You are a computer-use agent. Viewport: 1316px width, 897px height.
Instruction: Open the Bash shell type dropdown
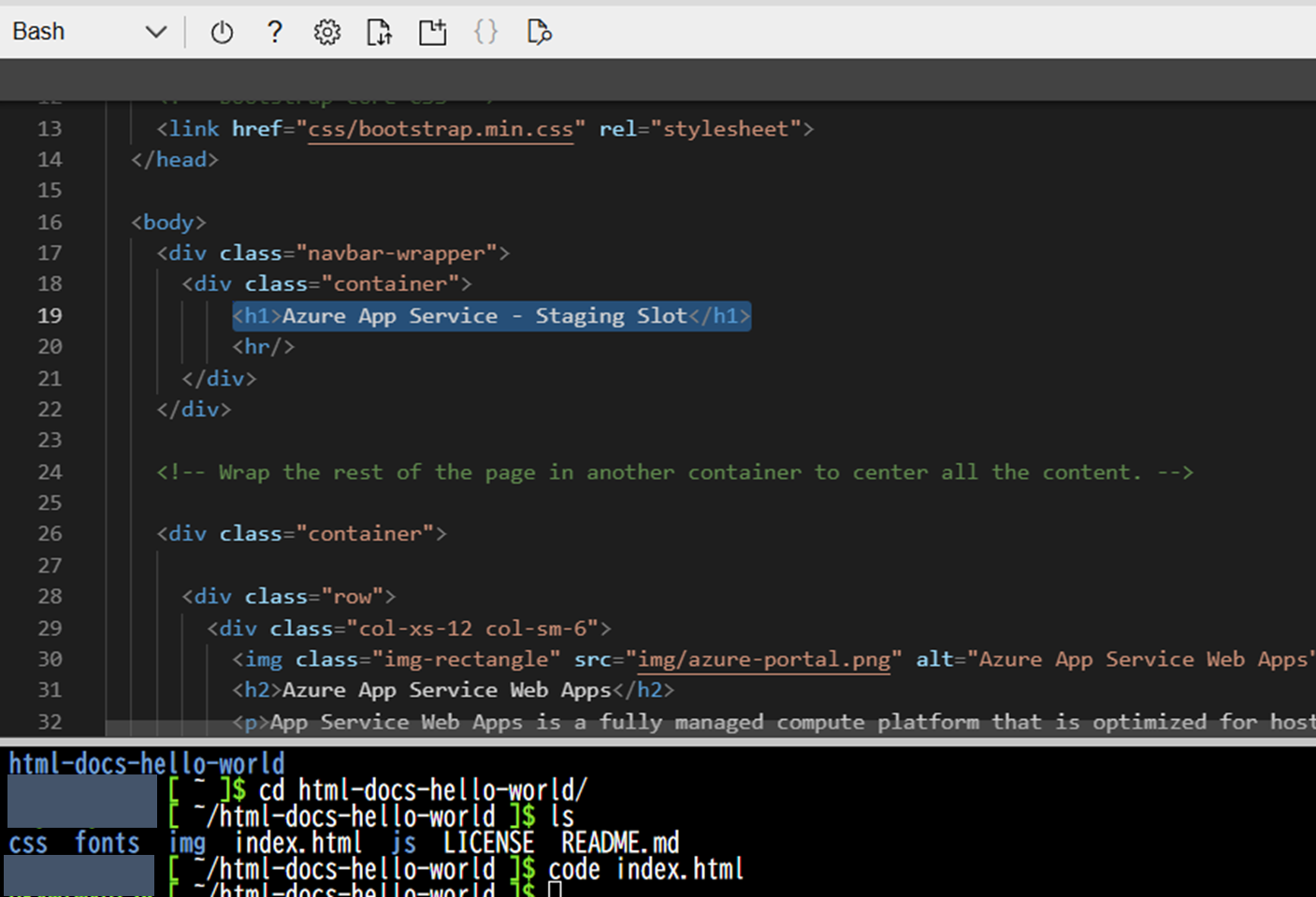89,32
